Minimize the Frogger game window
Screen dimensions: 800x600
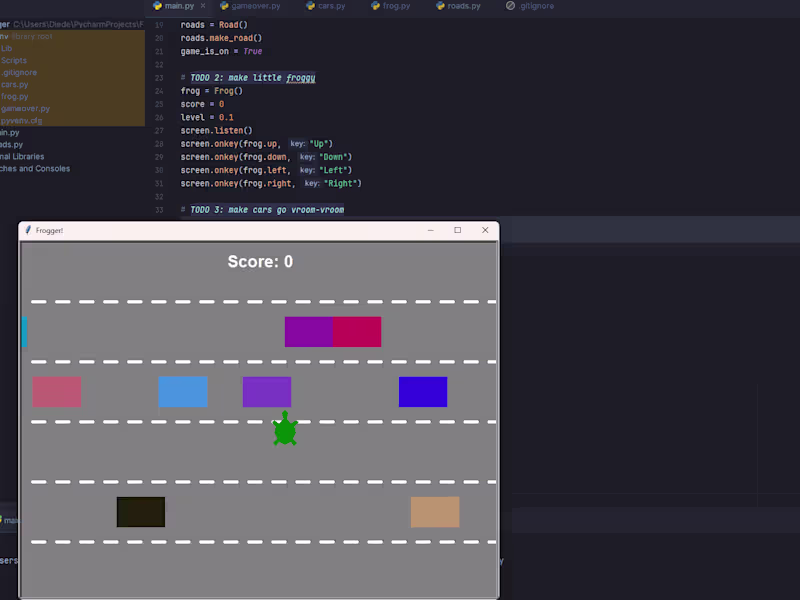pyautogui.click(x=430, y=230)
